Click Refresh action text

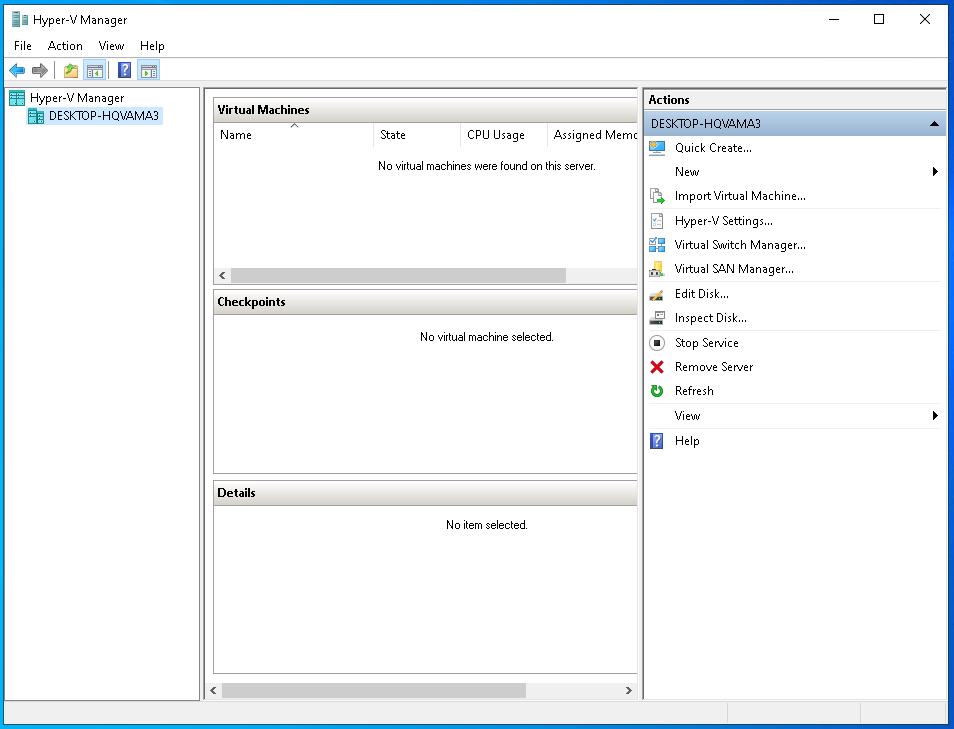[694, 391]
